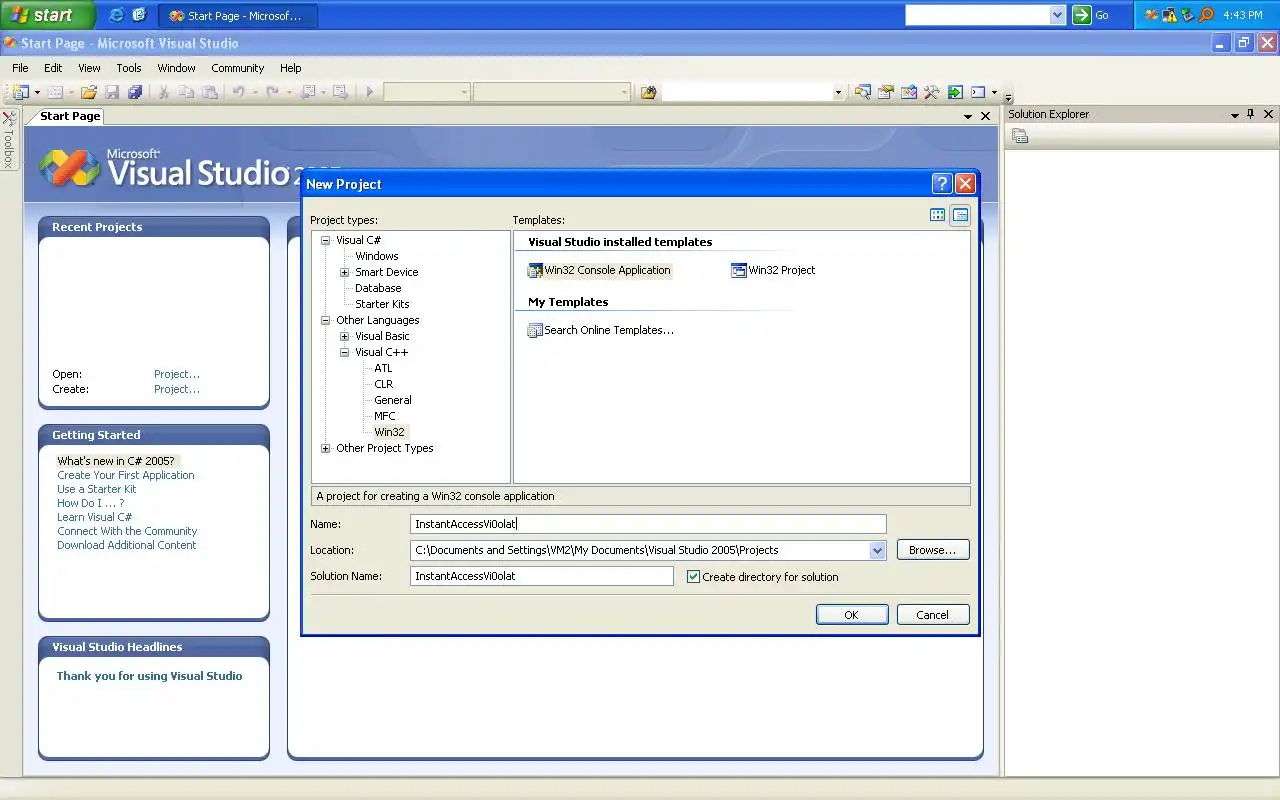Screen dimensions: 1280x800
Task: Click OK in New Project dialog
Action: [851, 615]
